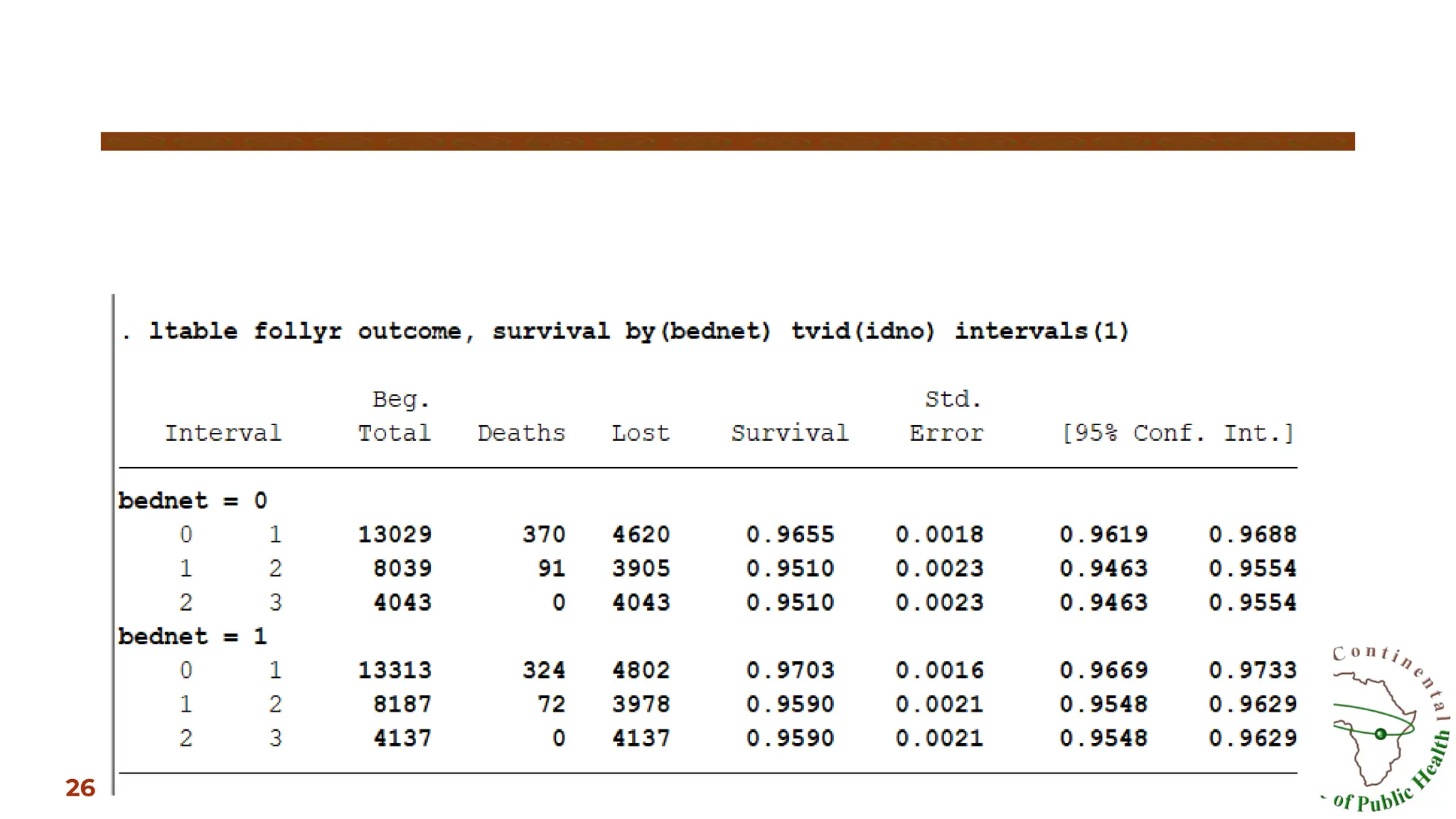Click the Interval column header

(223, 433)
